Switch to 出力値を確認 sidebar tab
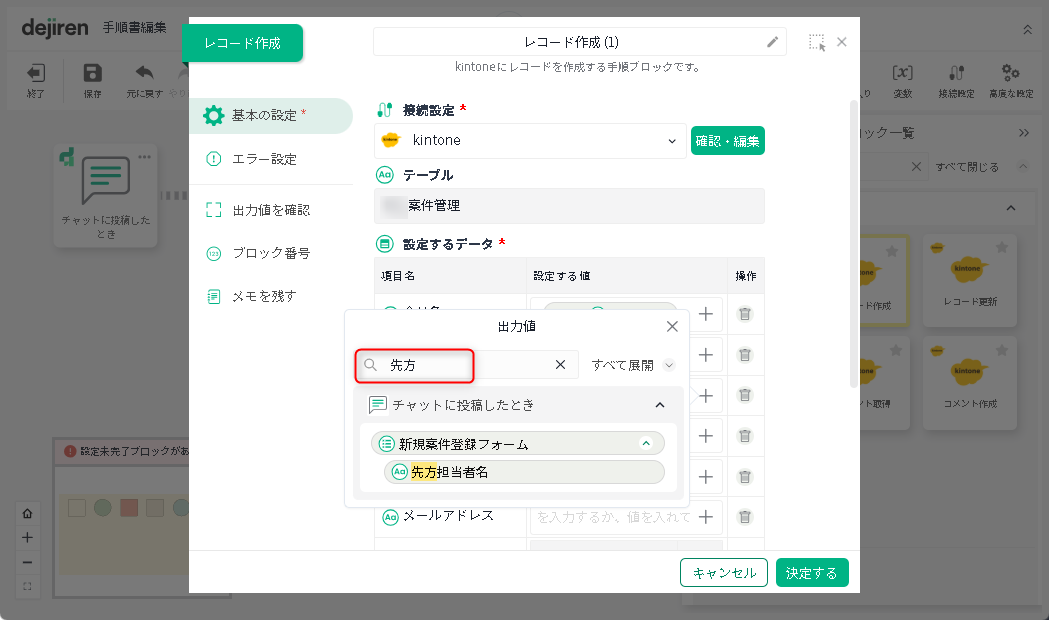 click(270, 210)
